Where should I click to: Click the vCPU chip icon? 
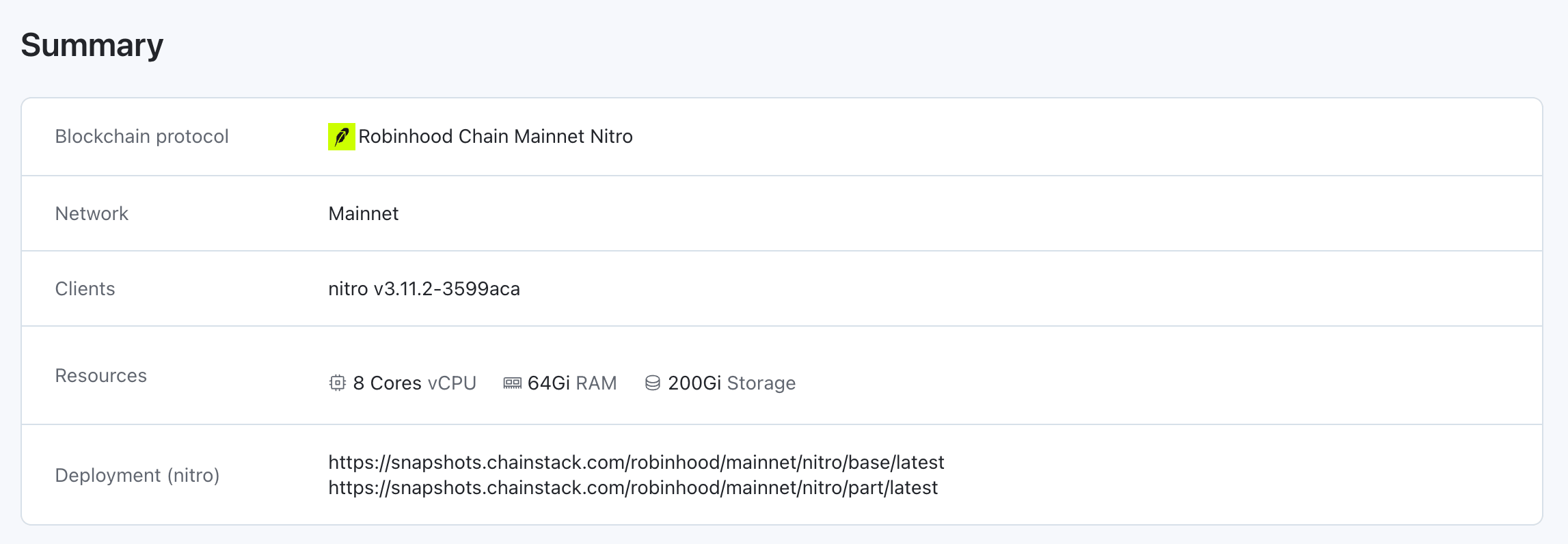pyautogui.click(x=338, y=383)
